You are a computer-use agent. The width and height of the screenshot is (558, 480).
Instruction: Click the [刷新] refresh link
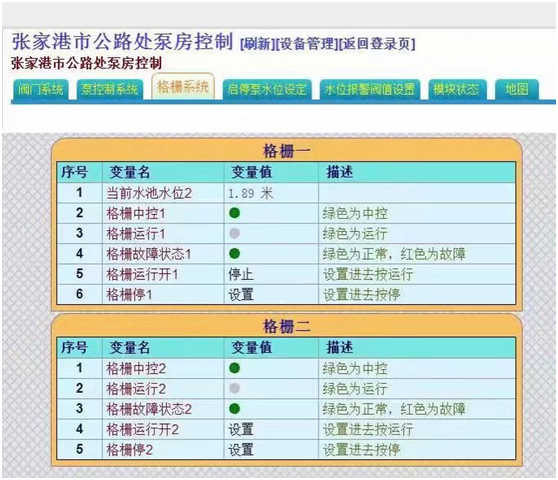[x=258, y=44]
